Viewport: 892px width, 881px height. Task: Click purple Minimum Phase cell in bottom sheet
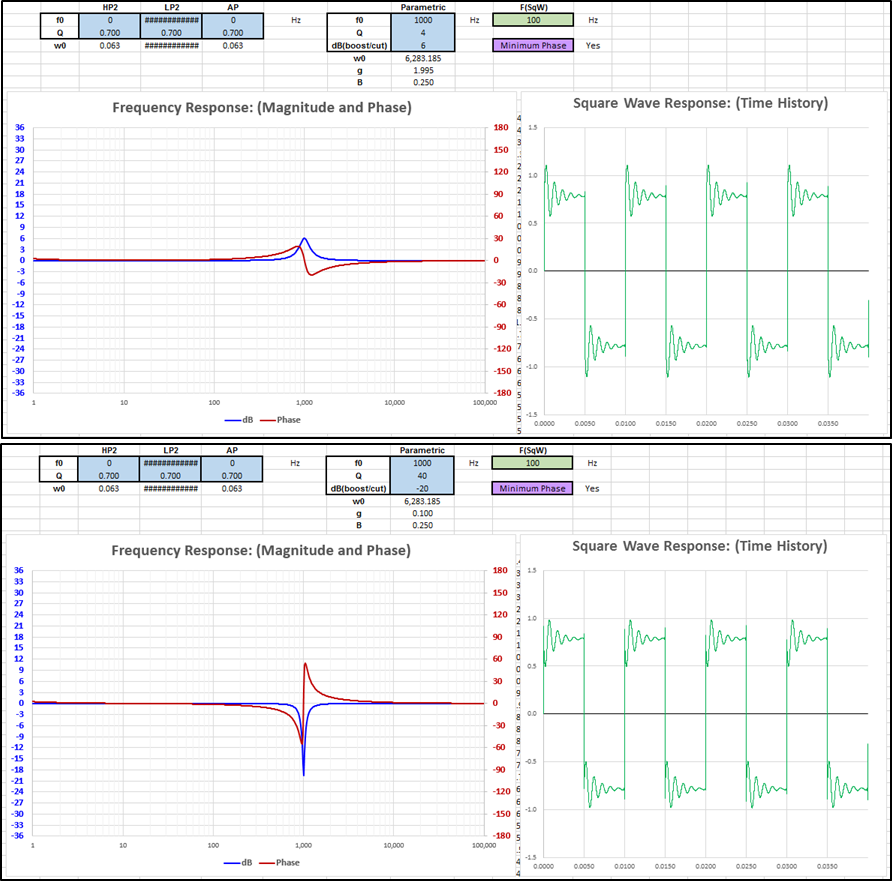tap(532, 488)
